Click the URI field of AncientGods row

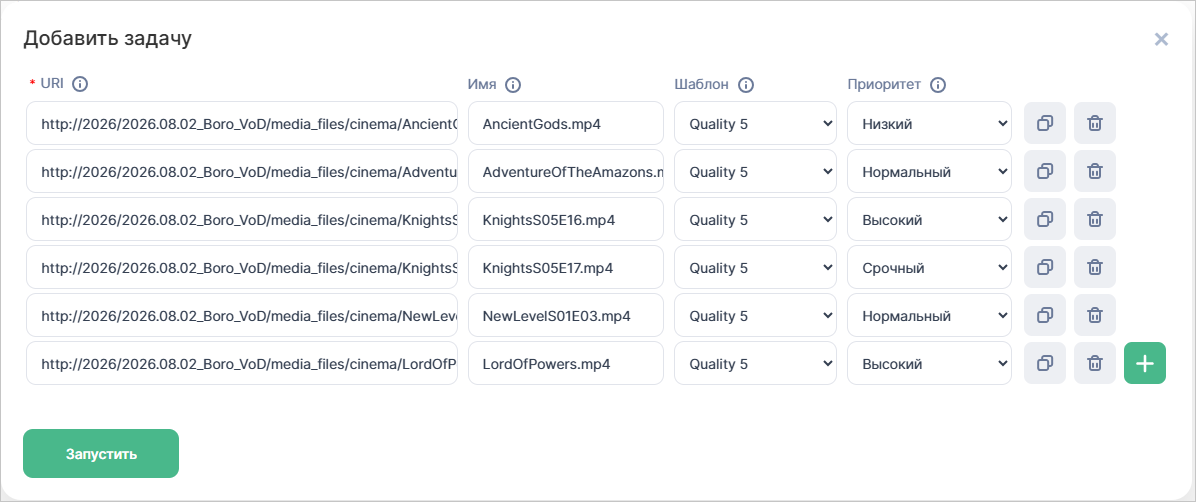(242, 123)
